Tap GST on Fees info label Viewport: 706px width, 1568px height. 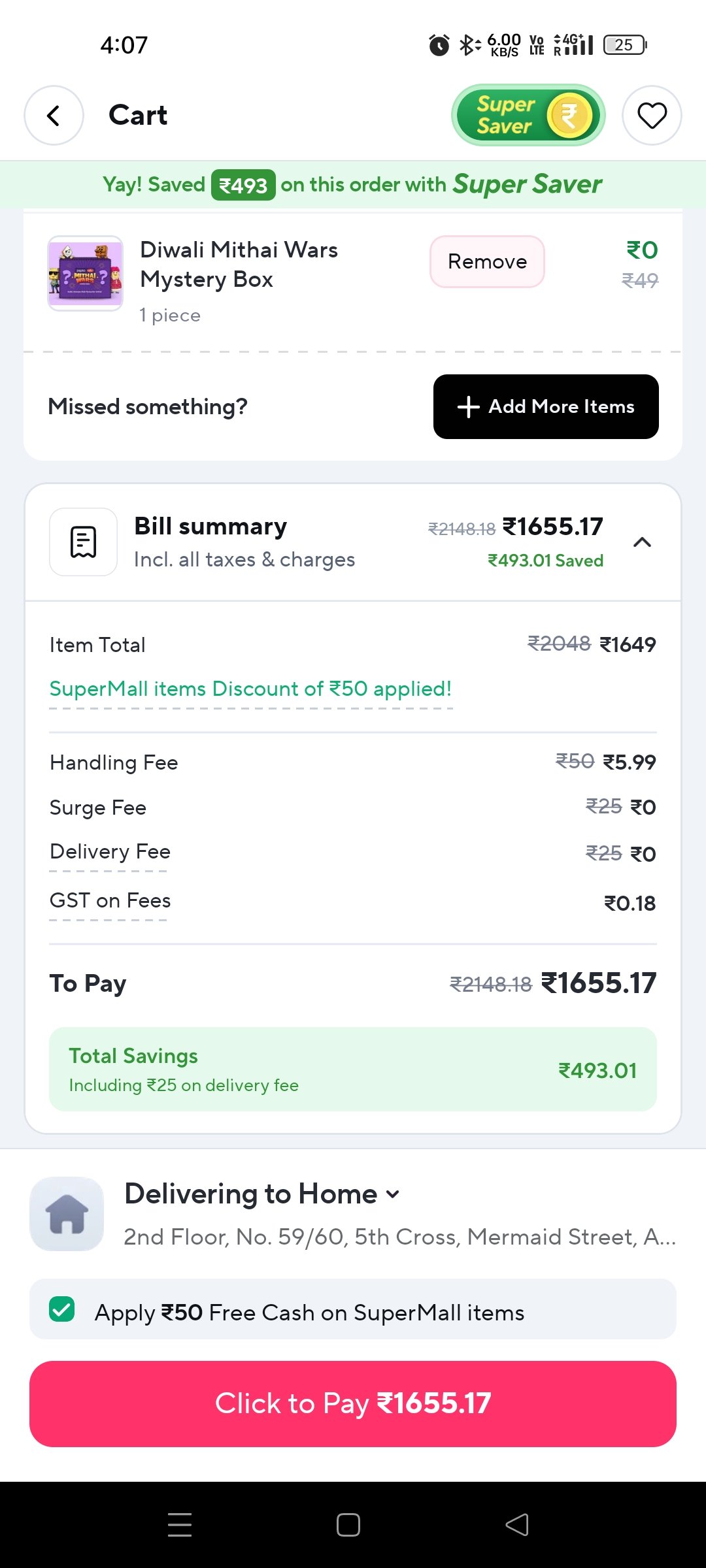coord(110,901)
